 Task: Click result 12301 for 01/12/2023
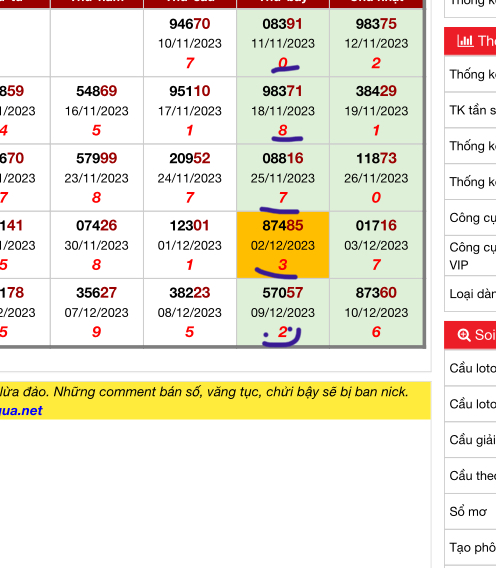click(190, 226)
